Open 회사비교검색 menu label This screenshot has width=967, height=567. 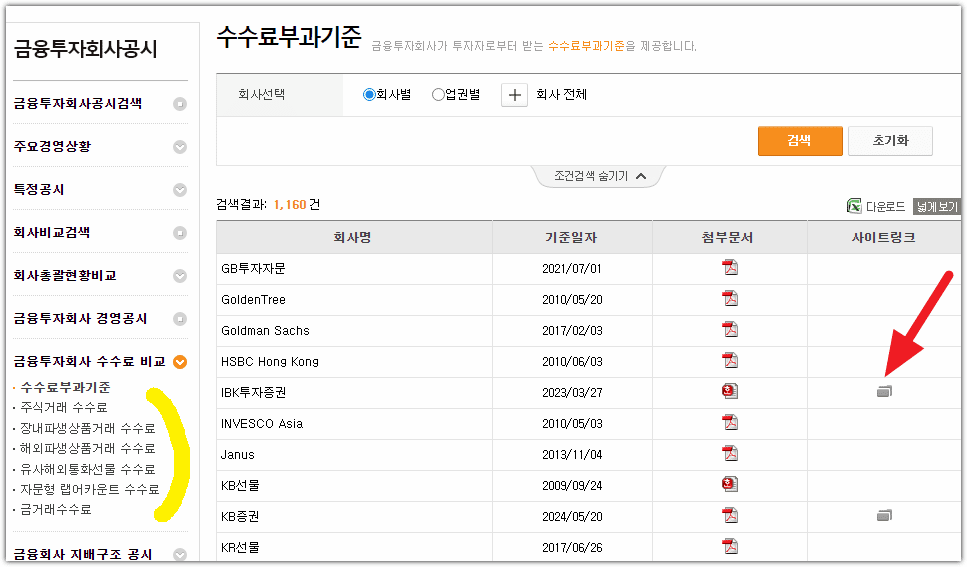[x=52, y=233]
